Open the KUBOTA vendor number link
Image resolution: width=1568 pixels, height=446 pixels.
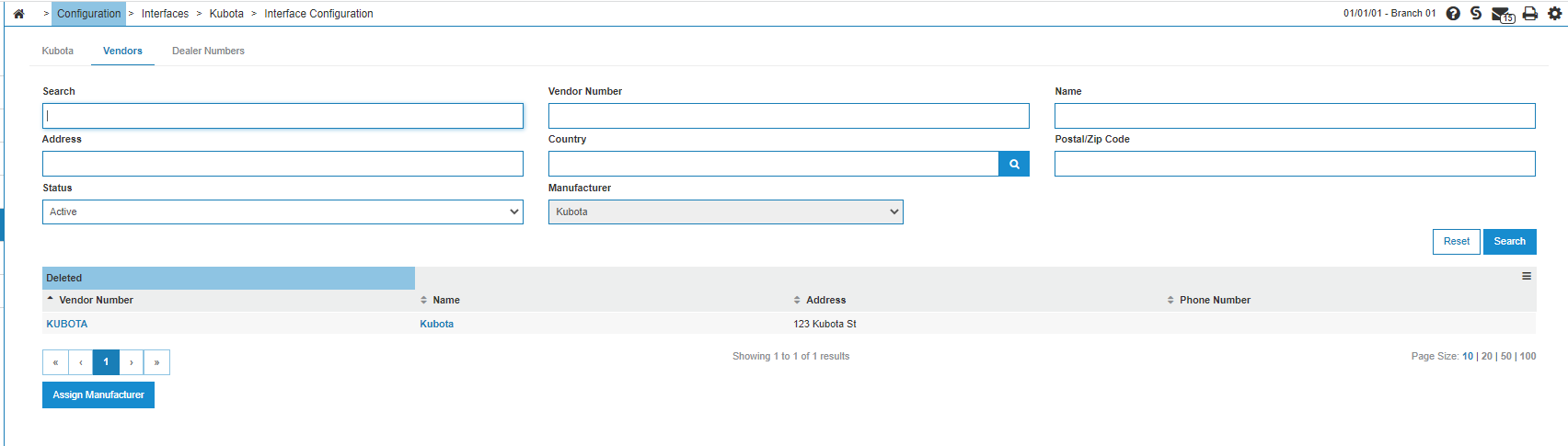pos(67,324)
